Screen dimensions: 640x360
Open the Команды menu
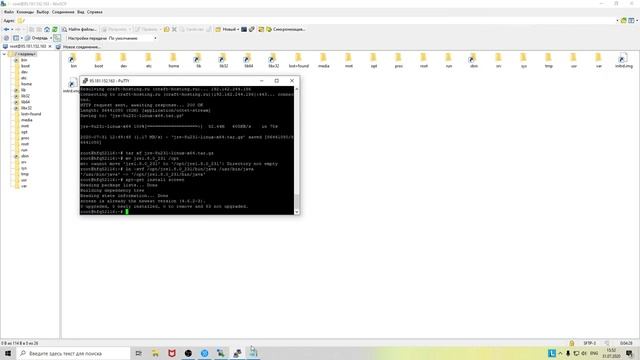25,12
